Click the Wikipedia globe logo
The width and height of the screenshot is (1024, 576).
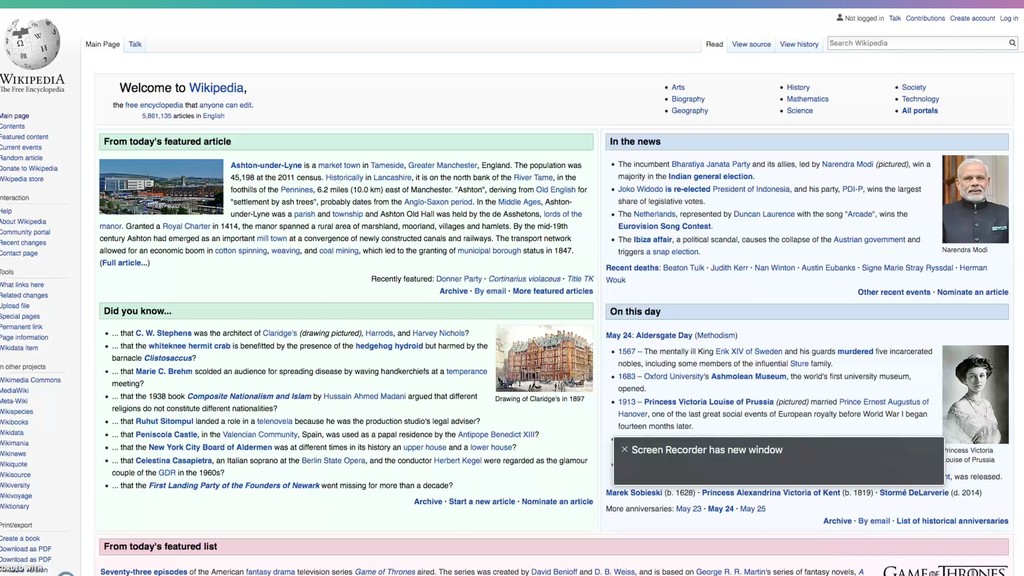[31, 44]
